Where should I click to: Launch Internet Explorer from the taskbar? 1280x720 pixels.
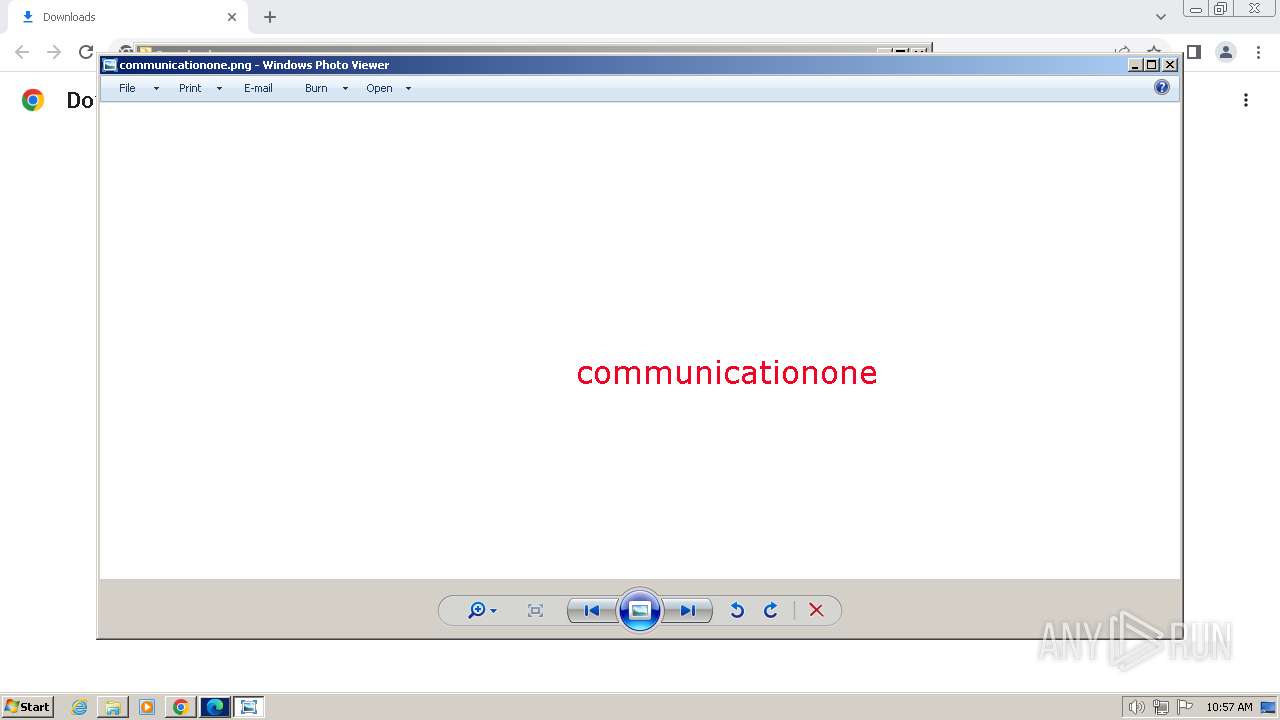point(79,707)
